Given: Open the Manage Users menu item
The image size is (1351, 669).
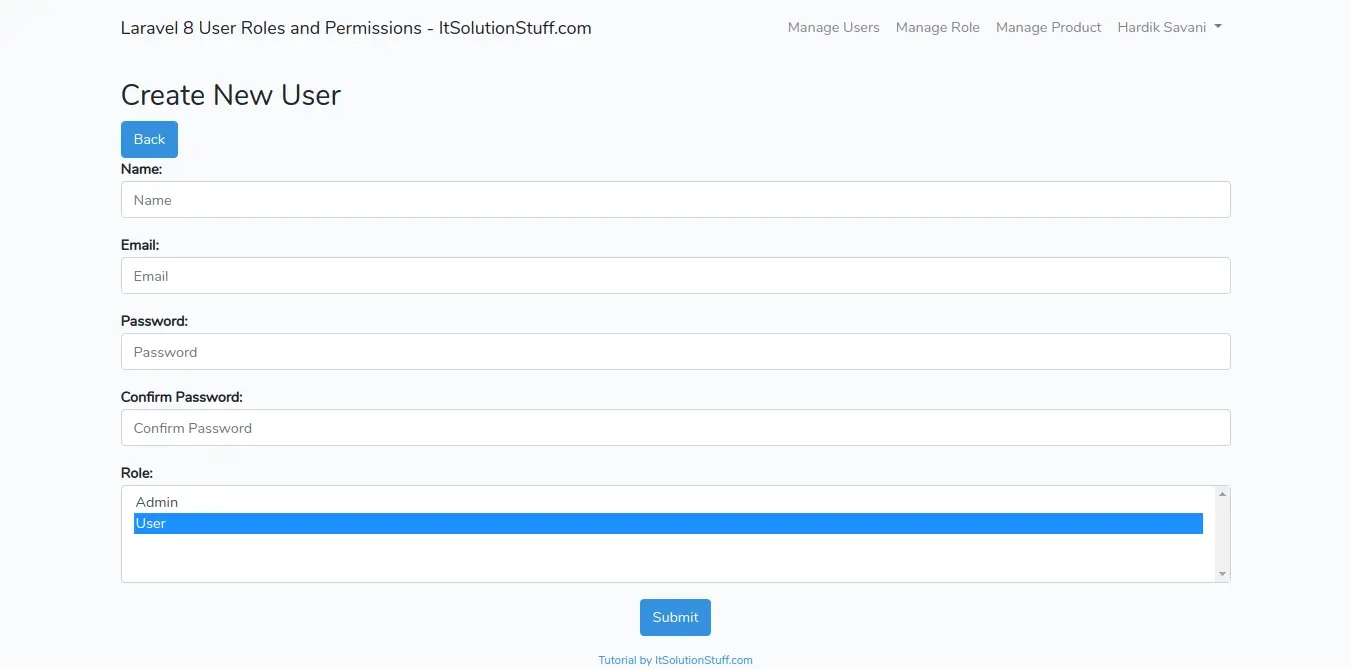Looking at the screenshot, I should [x=833, y=28].
